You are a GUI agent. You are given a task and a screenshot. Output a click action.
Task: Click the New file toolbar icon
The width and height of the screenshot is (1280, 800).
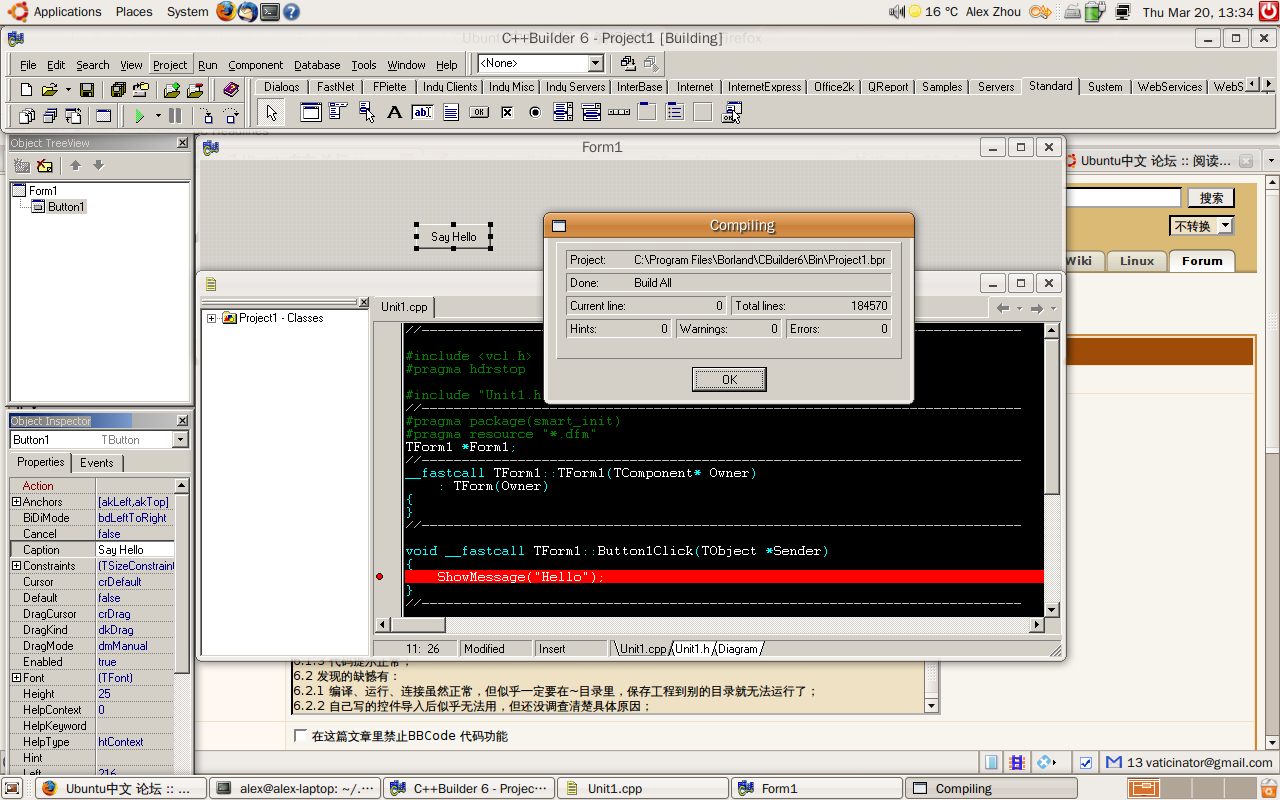pyautogui.click(x=27, y=90)
